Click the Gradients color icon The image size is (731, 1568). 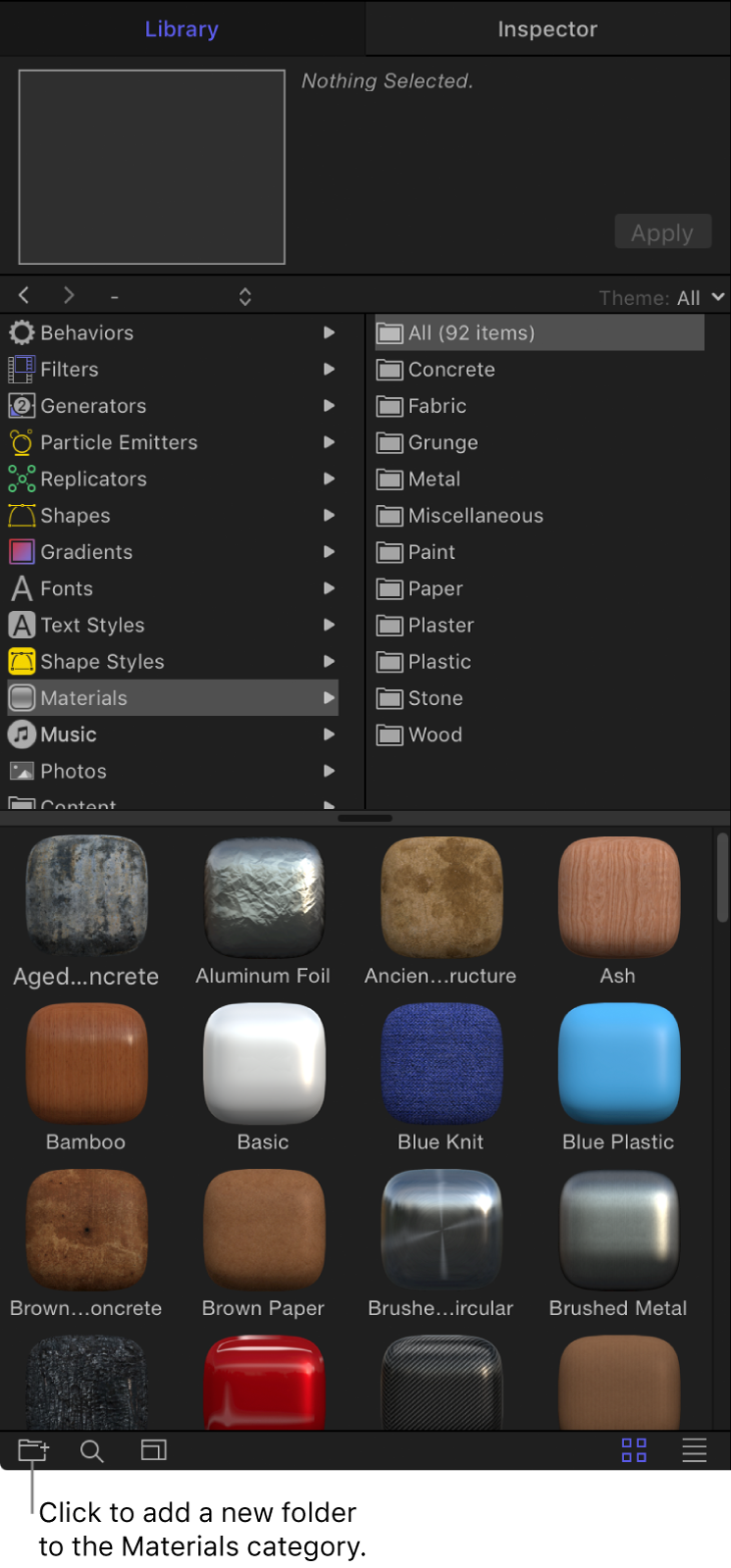pyautogui.click(x=22, y=552)
